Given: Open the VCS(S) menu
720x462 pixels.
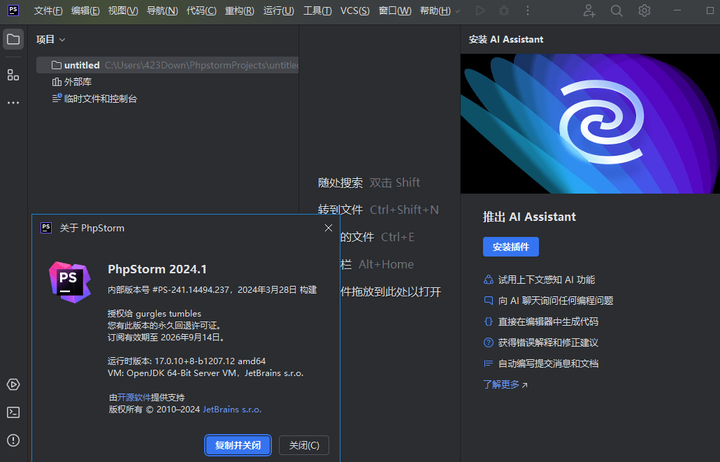Looking at the screenshot, I should [355, 11].
